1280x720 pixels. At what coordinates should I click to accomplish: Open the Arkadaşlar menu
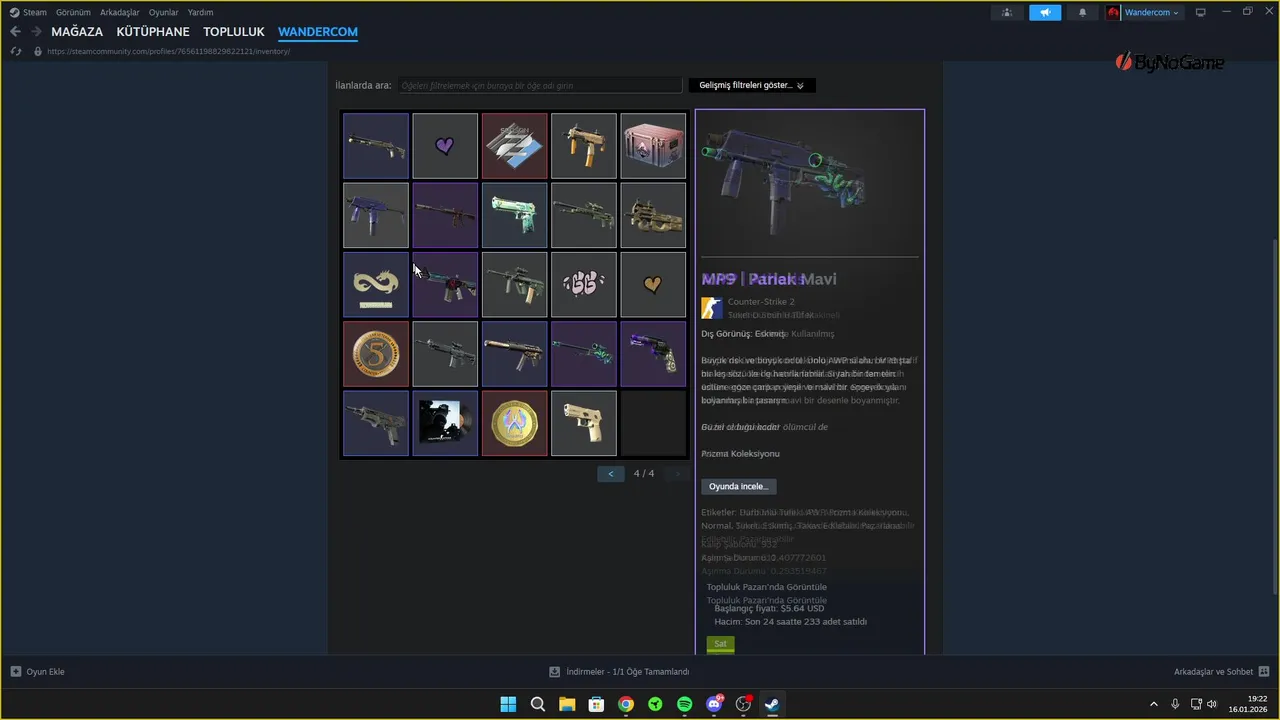119,13
